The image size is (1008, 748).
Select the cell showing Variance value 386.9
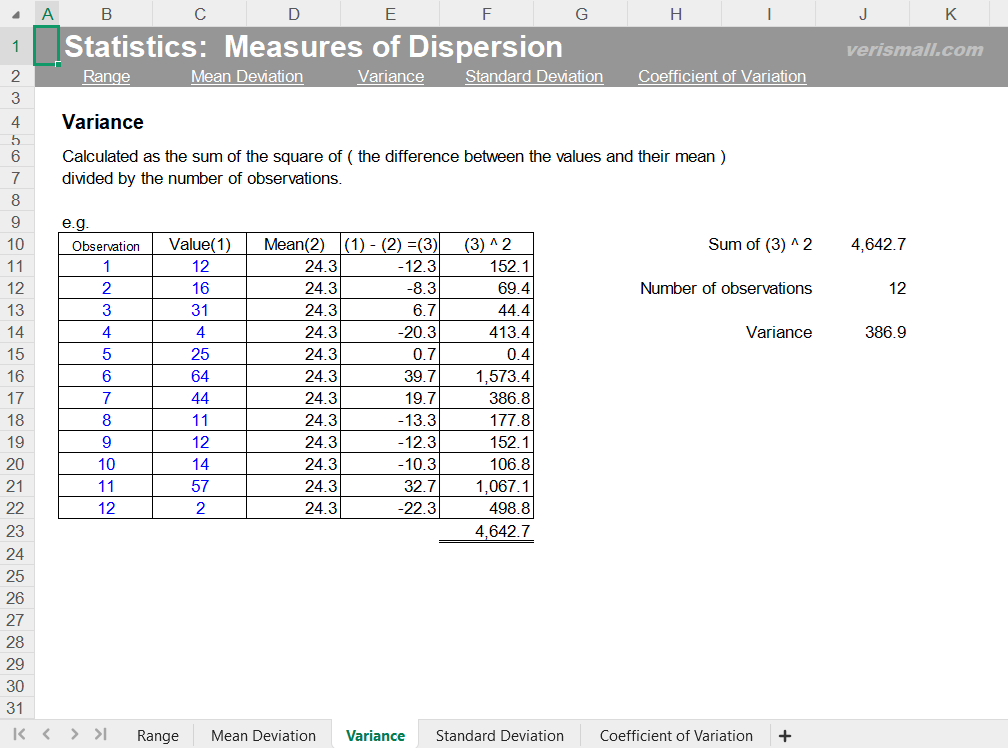coord(884,332)
